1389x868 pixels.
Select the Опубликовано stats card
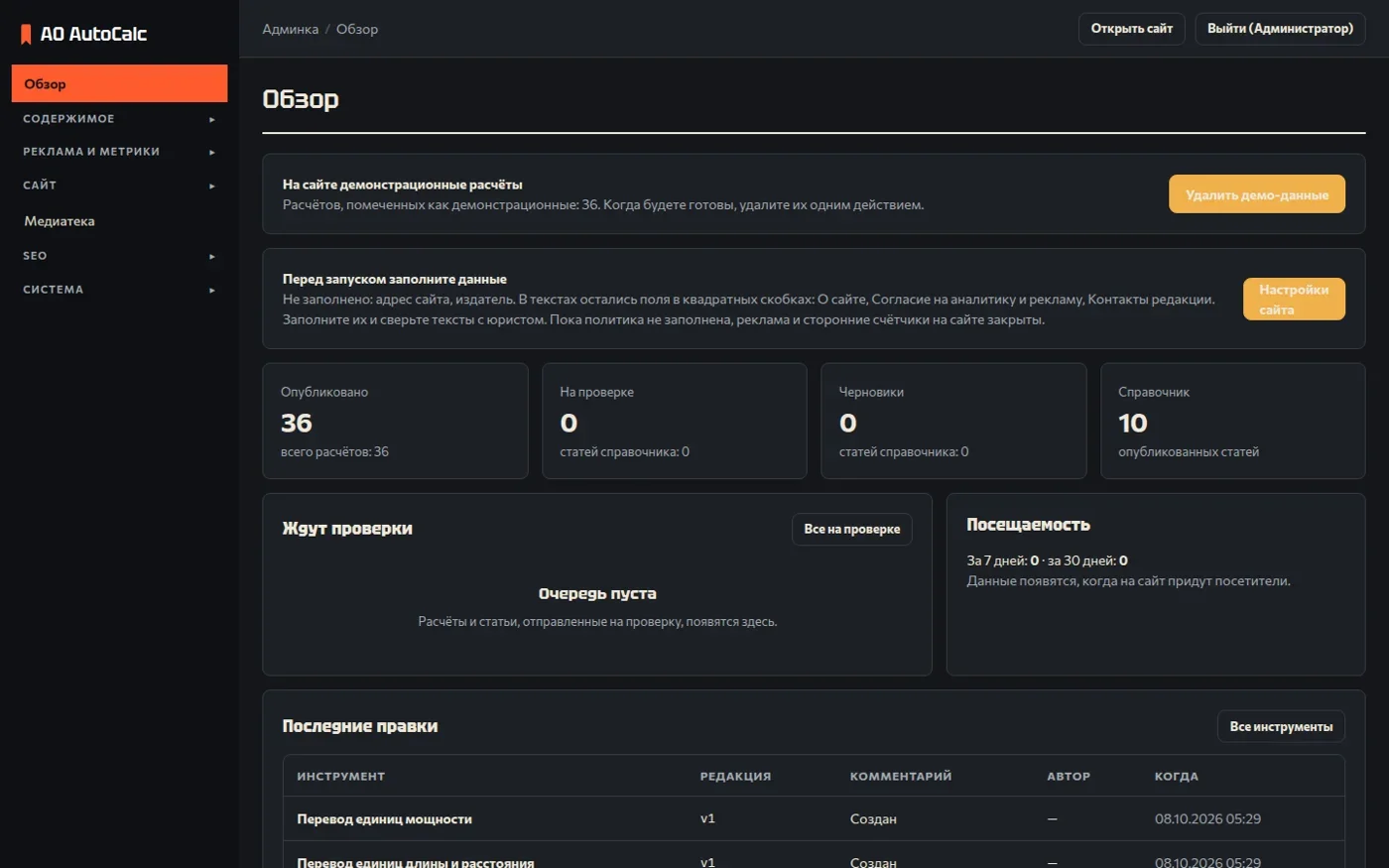pos(395,421)
